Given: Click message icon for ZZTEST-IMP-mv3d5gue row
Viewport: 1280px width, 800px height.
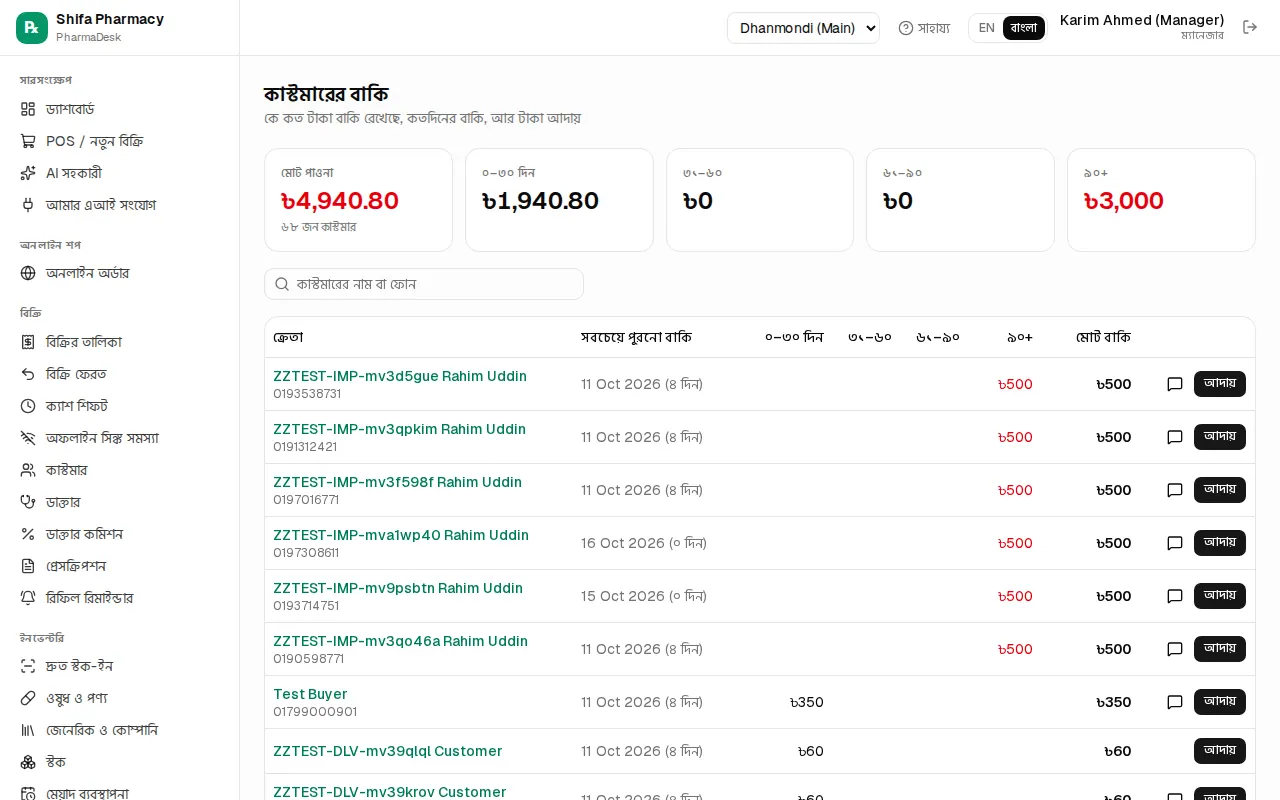Looking at the screenshot, I should (x=1175, y=384).
